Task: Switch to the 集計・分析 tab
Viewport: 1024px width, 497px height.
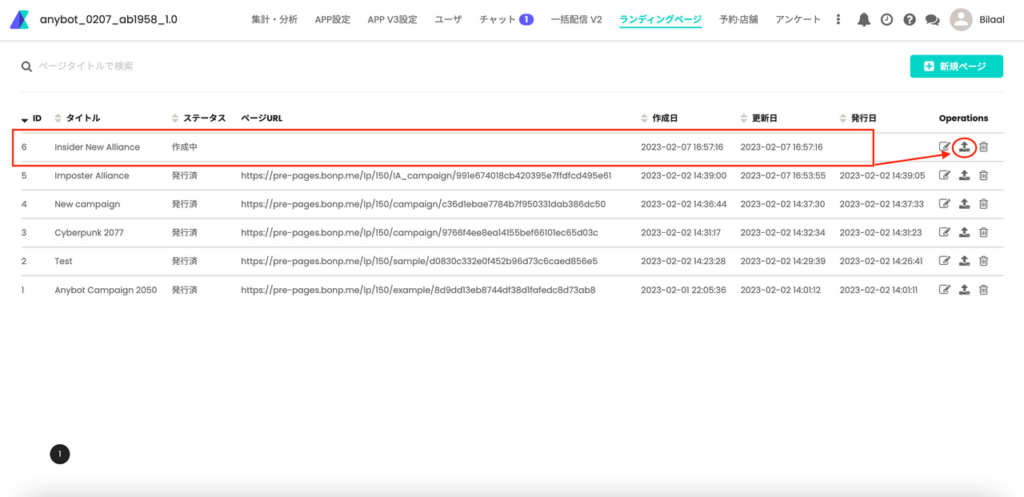Action: pyautogui.click(x=273, y=19)
